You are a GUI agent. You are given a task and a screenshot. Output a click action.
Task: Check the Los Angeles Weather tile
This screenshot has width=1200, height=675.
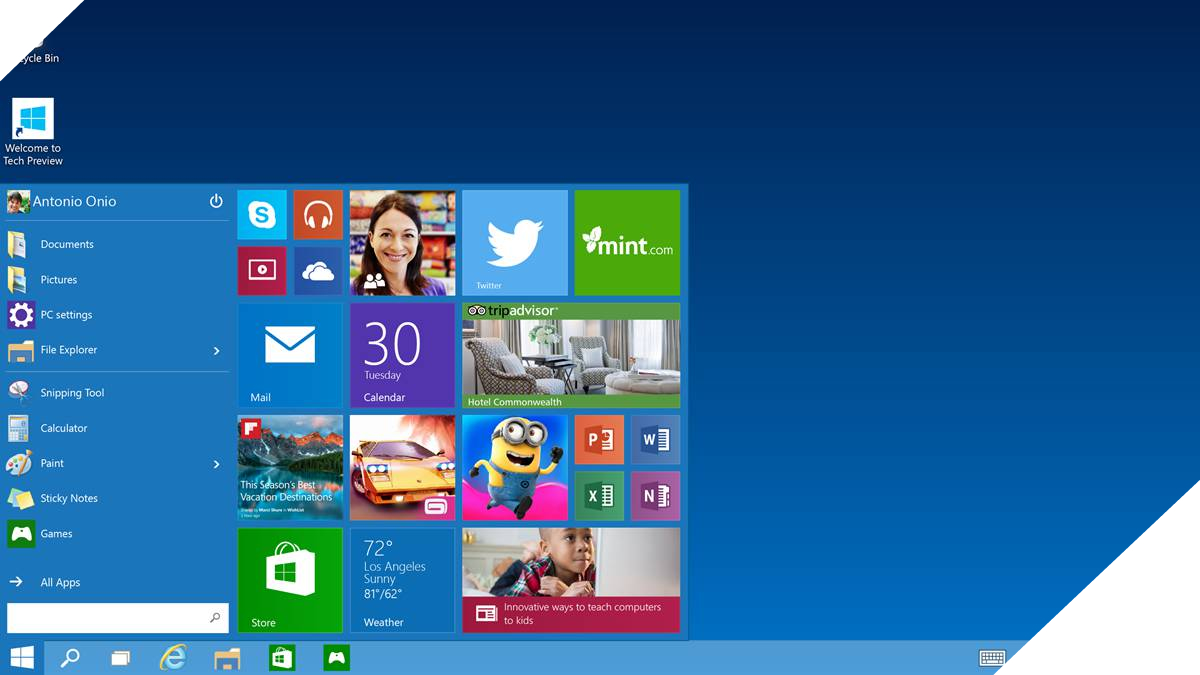pos(401,580)
